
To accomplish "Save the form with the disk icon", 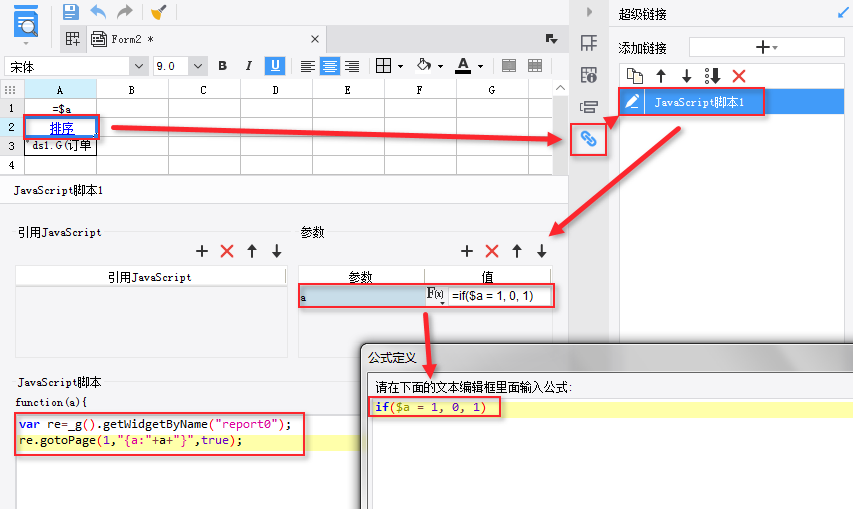I will 71,11.
